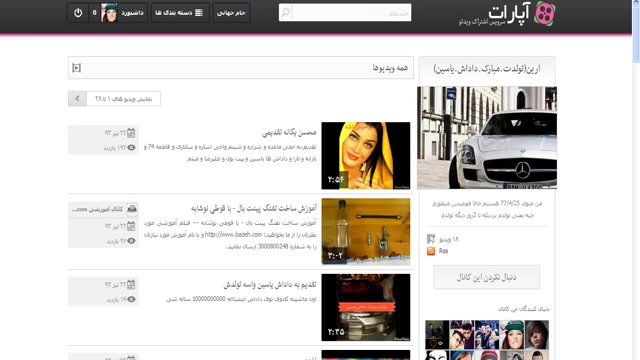Open the first video thumbnail 2:56
Viewport: 640px width, 360px height.
point(366,156)
